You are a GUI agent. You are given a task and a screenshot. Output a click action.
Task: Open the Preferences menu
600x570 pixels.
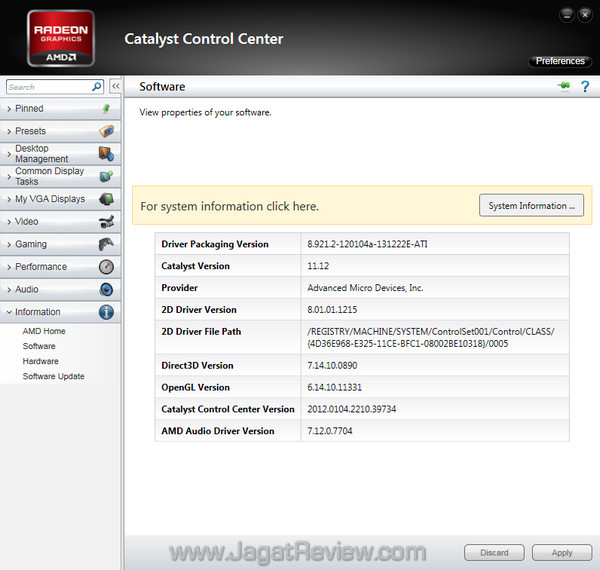point(560,61)
